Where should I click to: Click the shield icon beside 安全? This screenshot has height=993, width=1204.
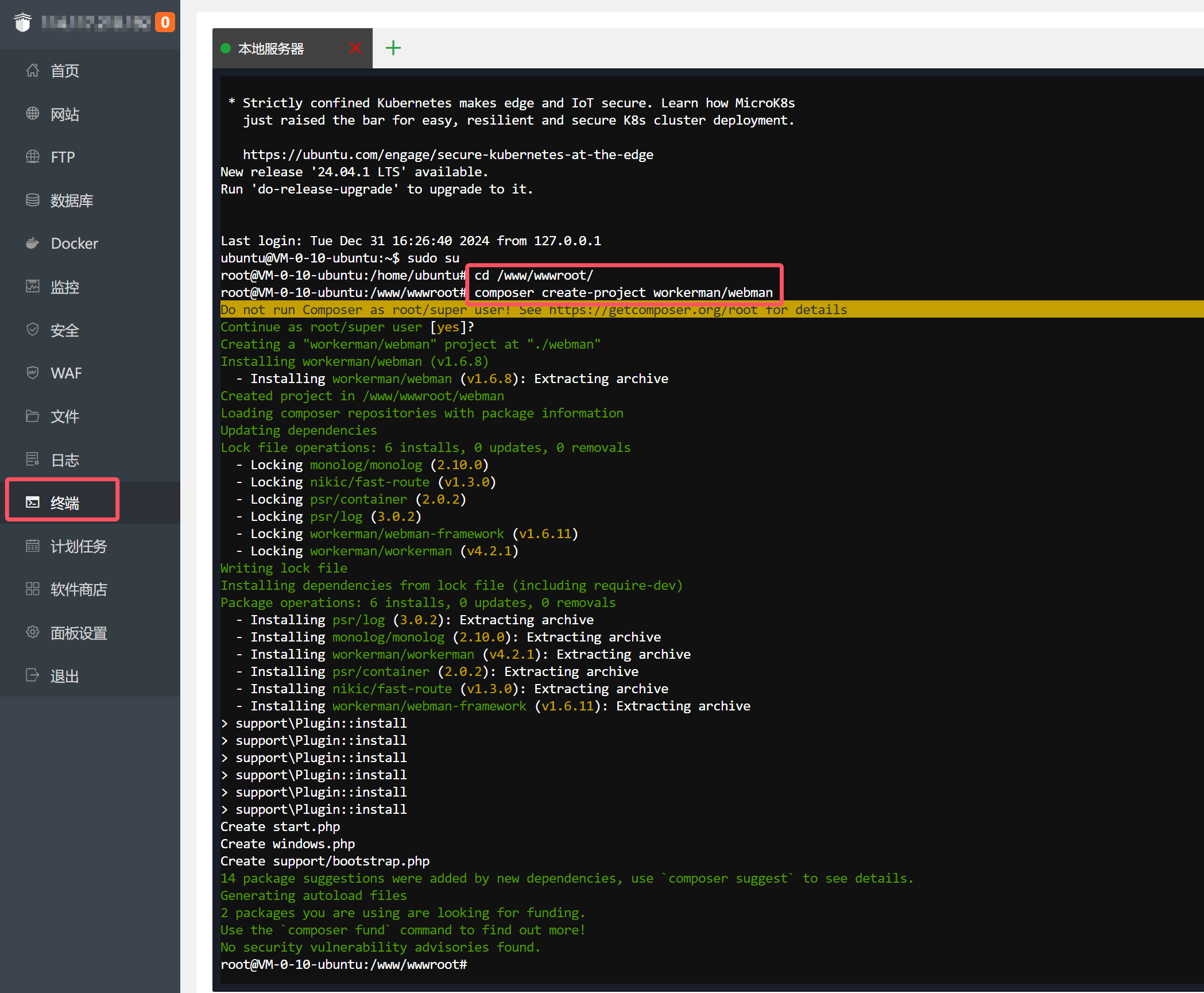coord(33,330)
